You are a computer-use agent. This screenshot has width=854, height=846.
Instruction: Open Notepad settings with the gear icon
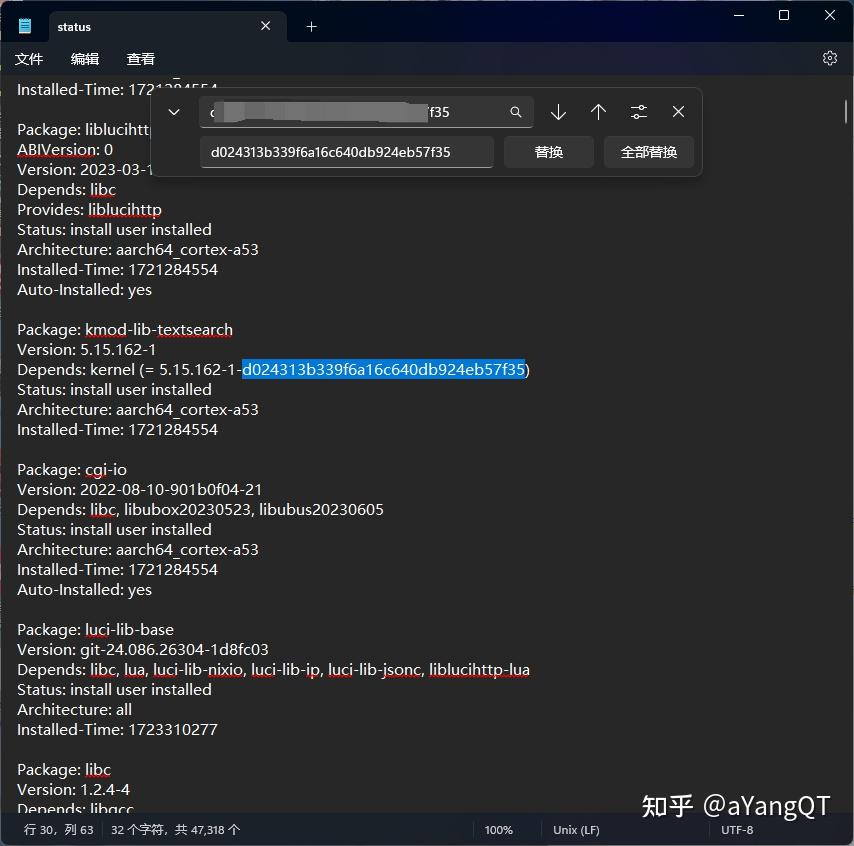(829, 58)
